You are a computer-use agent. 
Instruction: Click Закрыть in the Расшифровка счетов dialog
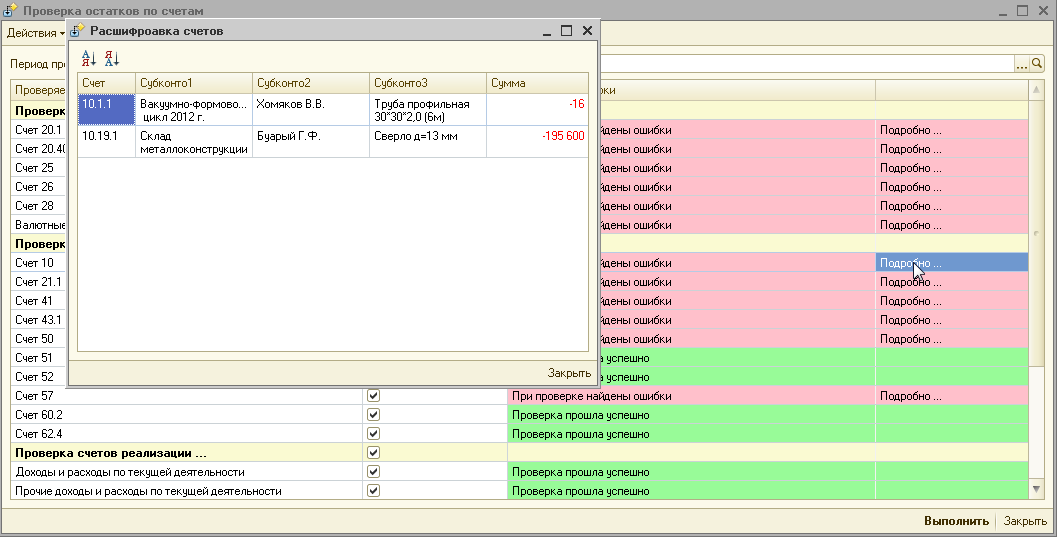569,373
